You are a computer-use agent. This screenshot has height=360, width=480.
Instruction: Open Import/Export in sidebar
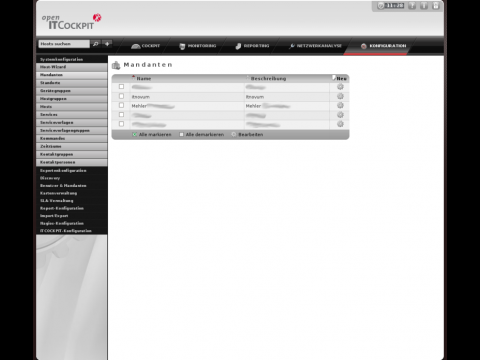point(54,216)
